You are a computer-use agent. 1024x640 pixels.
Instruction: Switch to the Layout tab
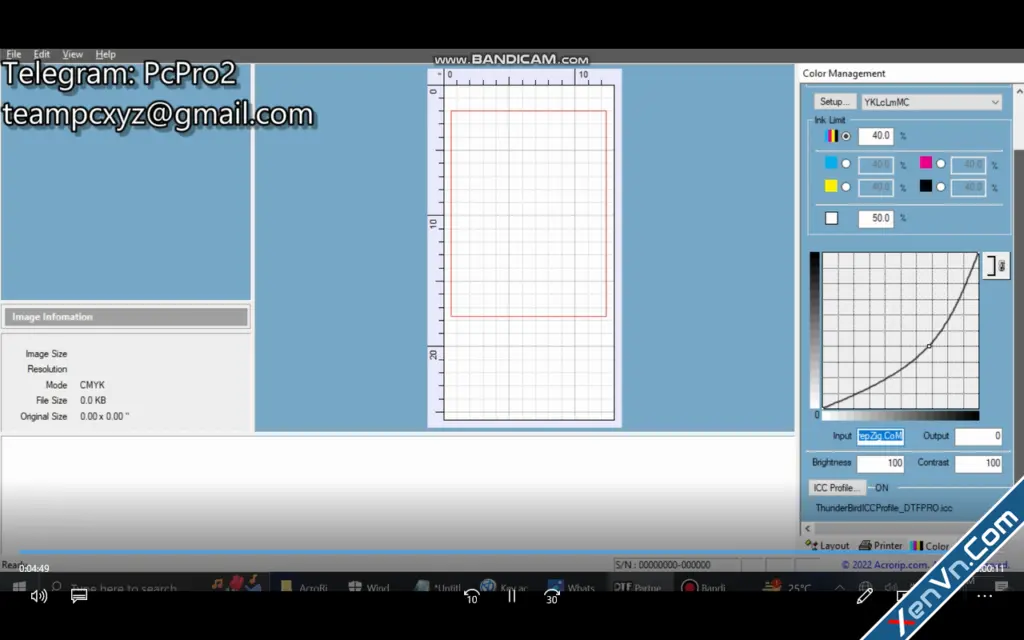[x=827, y=545]
